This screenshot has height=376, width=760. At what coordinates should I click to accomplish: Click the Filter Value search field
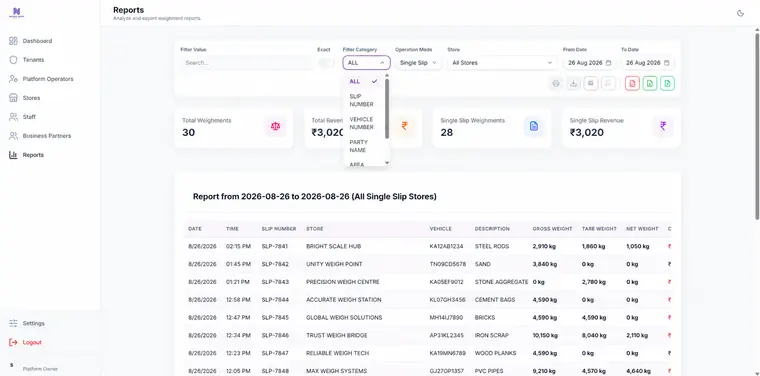246,63
